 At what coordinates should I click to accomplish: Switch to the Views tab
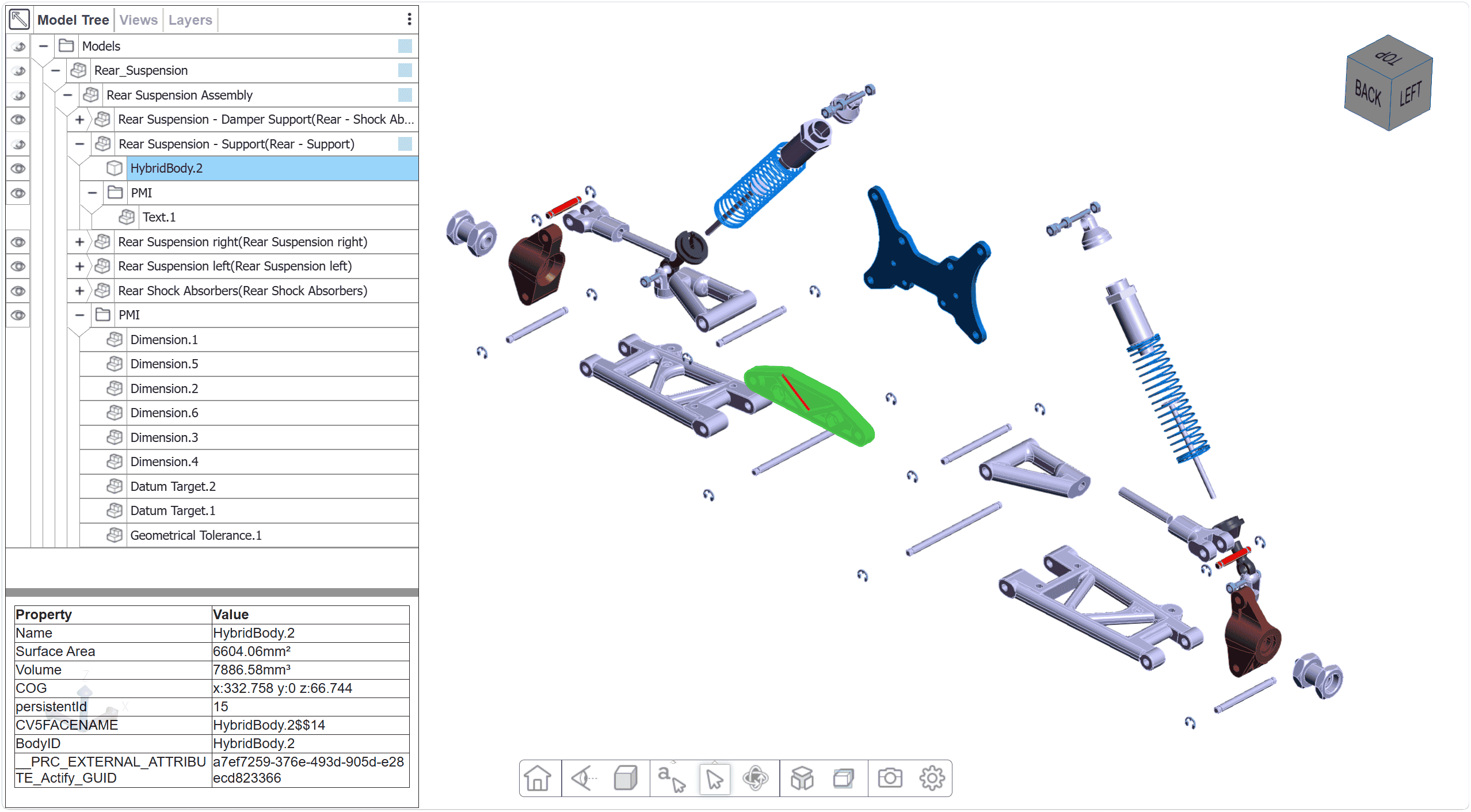click(139, 20)
